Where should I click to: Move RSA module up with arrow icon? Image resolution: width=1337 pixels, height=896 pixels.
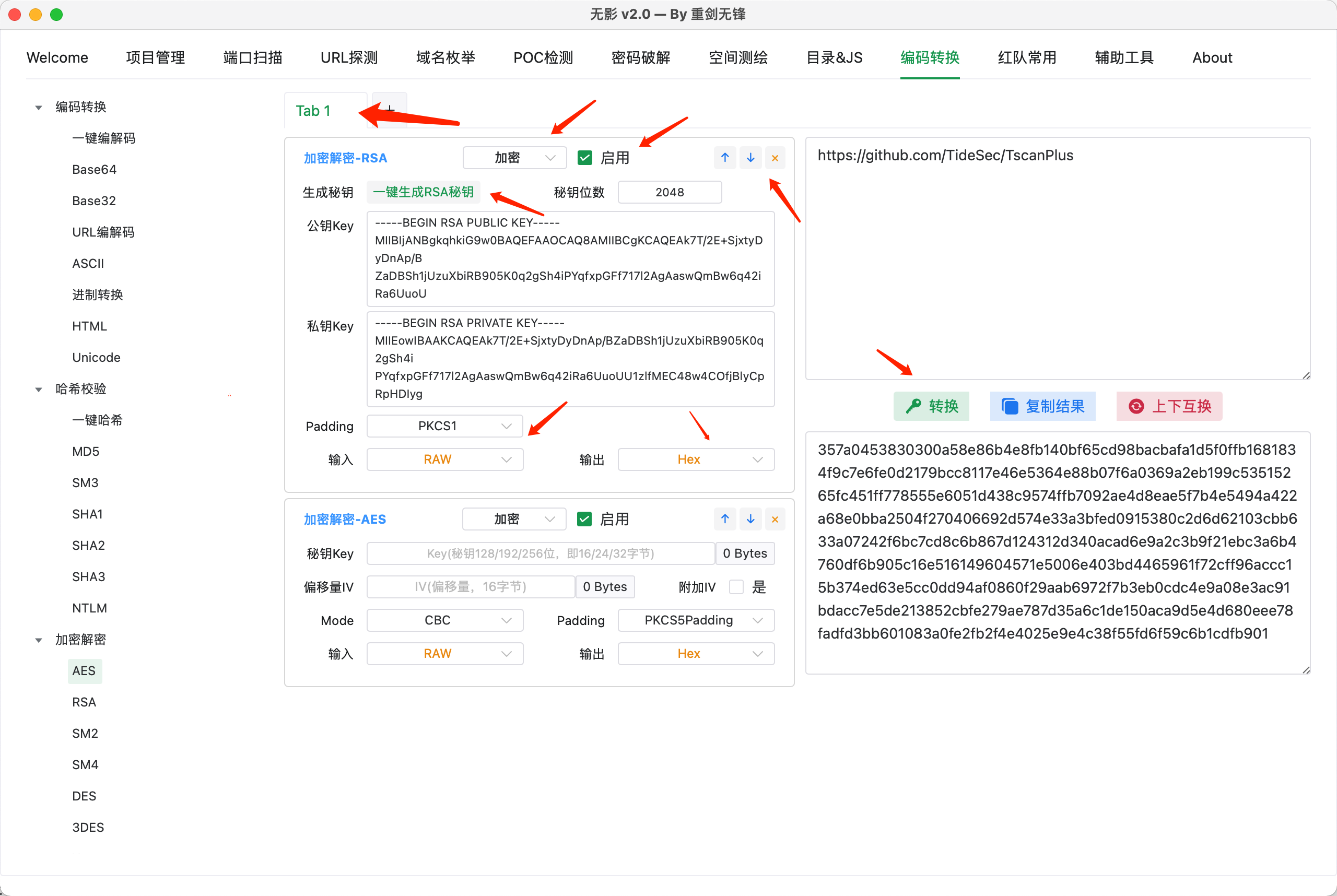pyautogui.click(x=724, y=158)
